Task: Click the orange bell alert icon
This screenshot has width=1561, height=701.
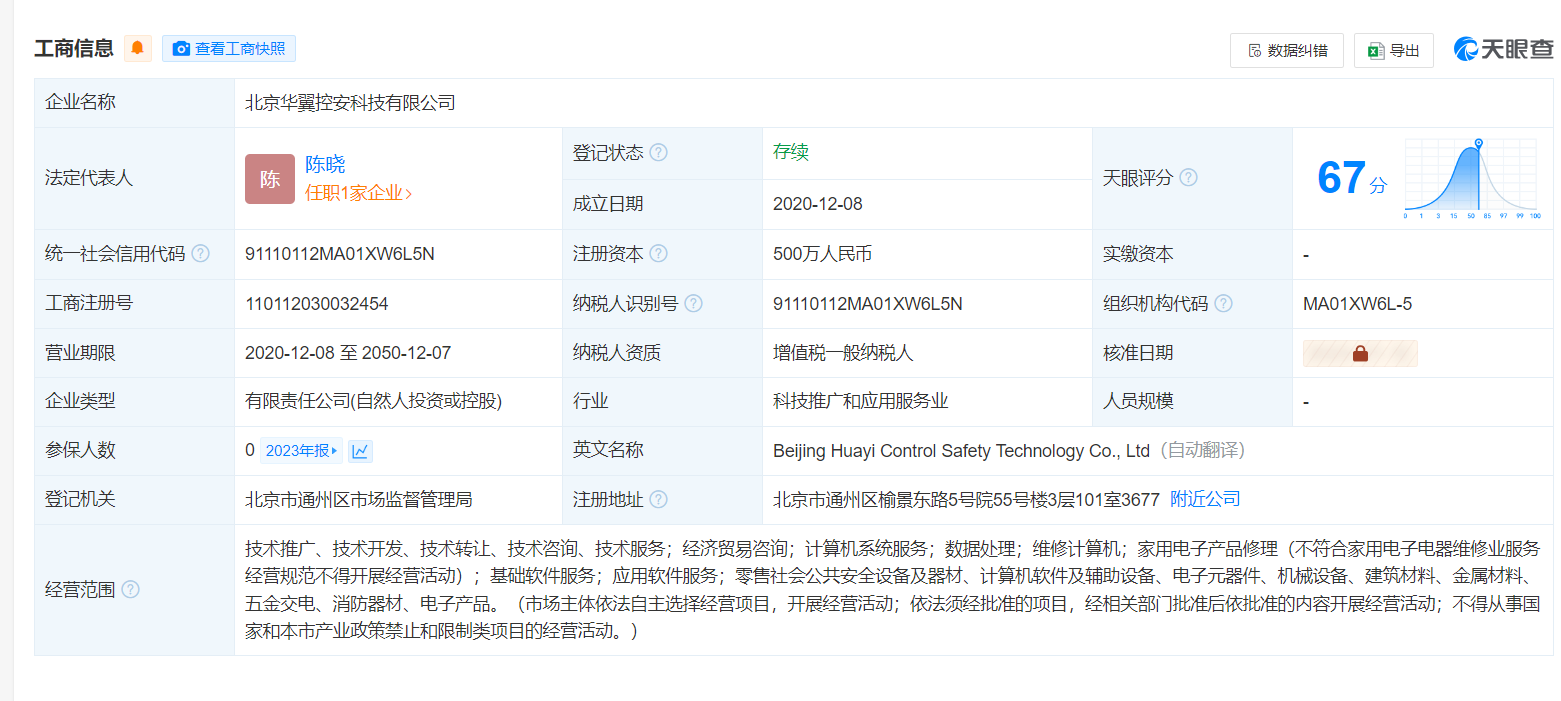Action: pos(137,48)
